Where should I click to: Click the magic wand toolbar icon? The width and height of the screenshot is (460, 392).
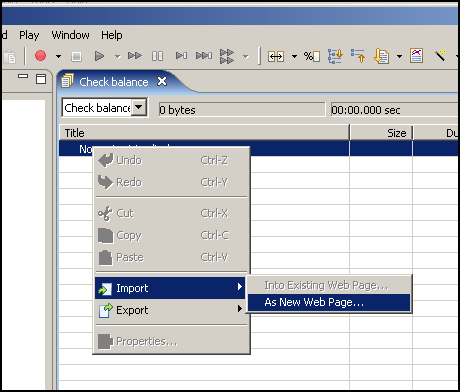pyautogui.click(x=440, y=55)
